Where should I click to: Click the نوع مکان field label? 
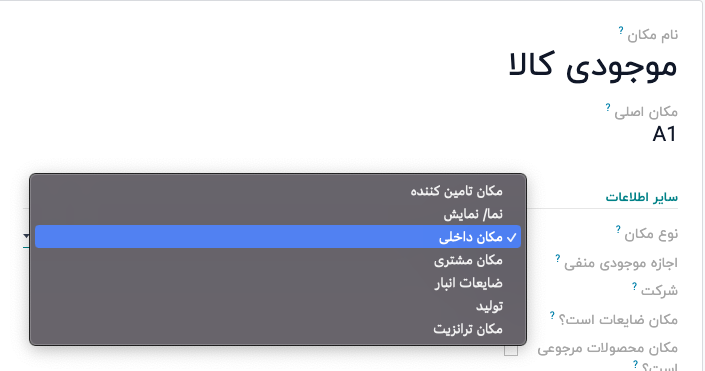[651, 234]
